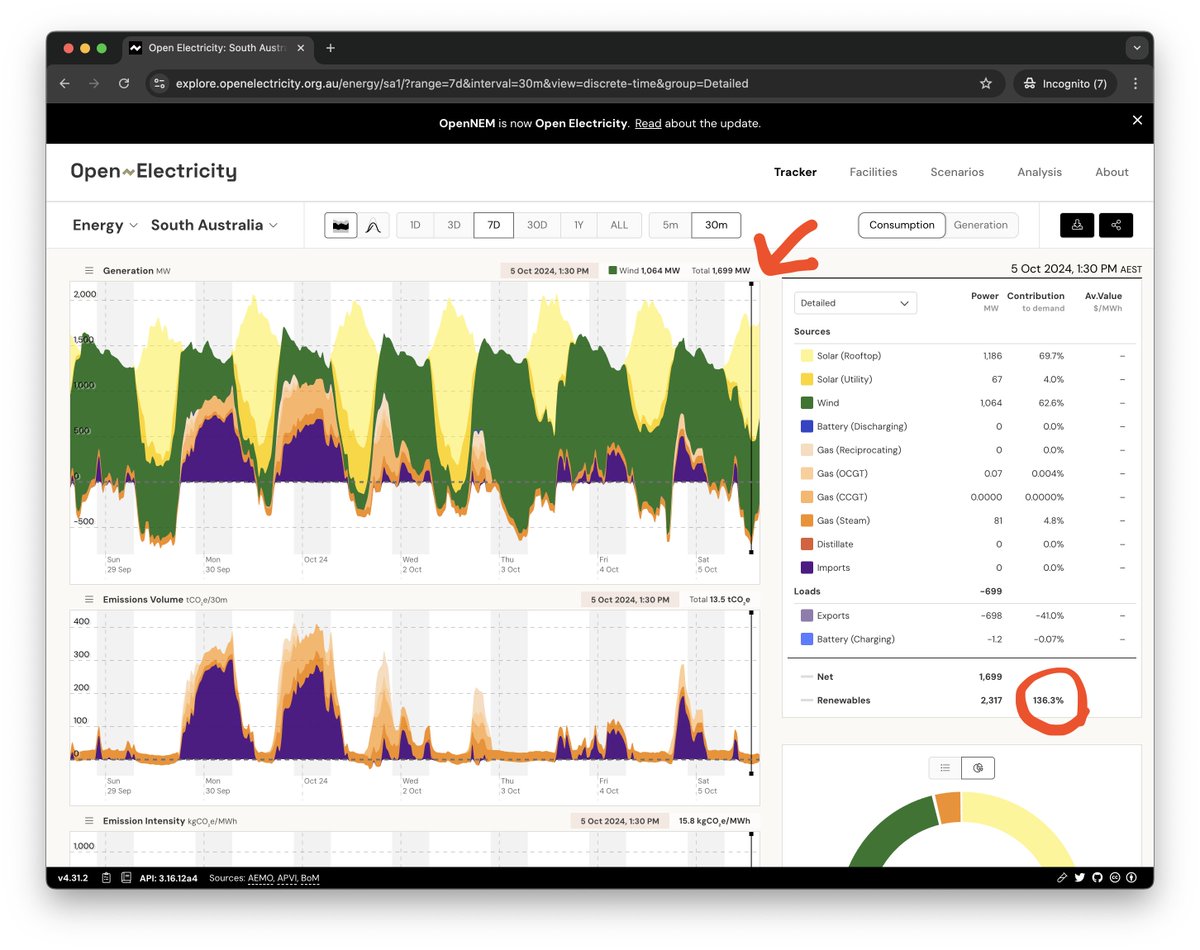Click the document icon next to the API version
1200x950 pixels.
126,878
